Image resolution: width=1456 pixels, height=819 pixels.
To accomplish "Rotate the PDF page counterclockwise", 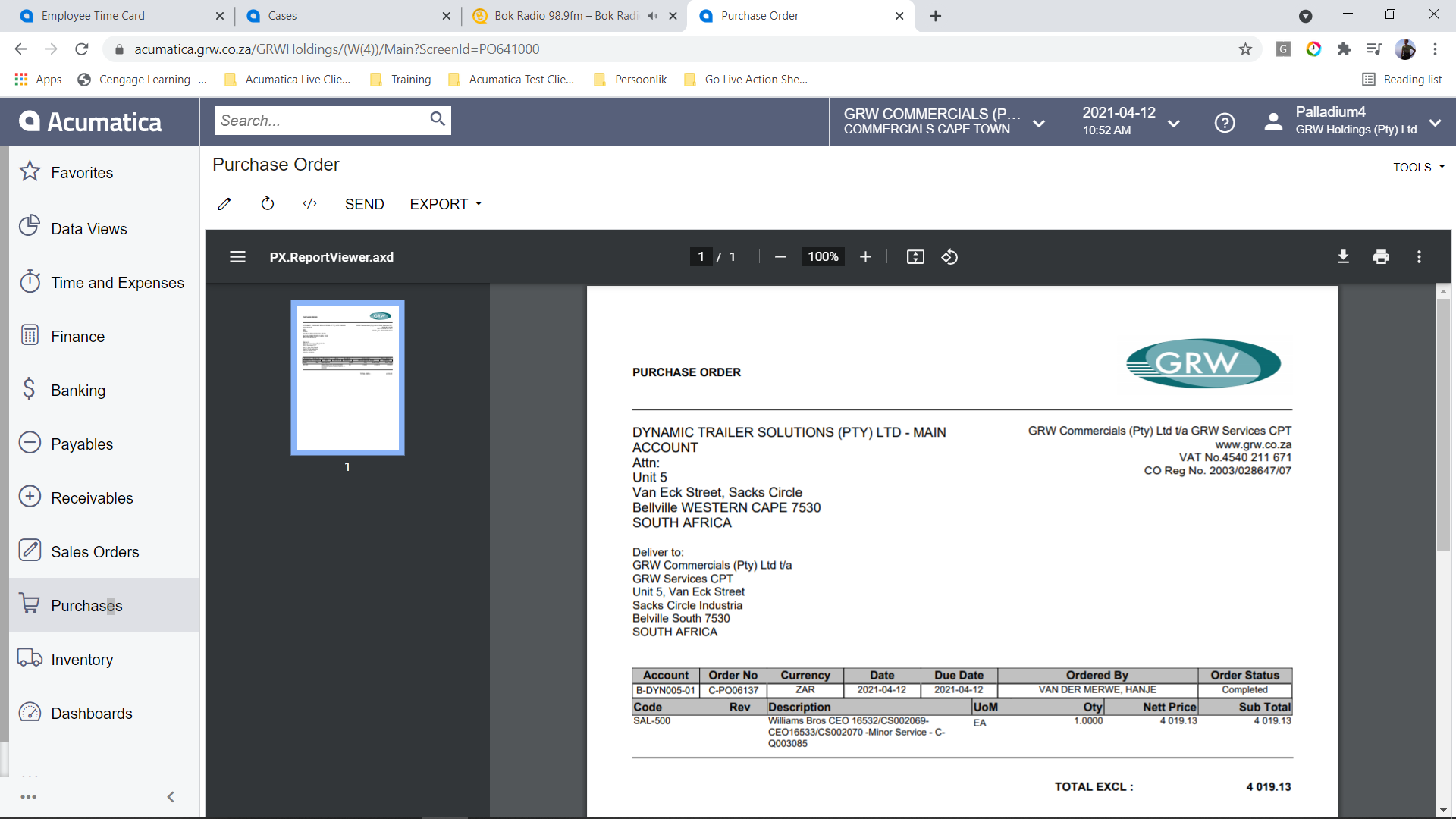I will [x=949, y=257].
